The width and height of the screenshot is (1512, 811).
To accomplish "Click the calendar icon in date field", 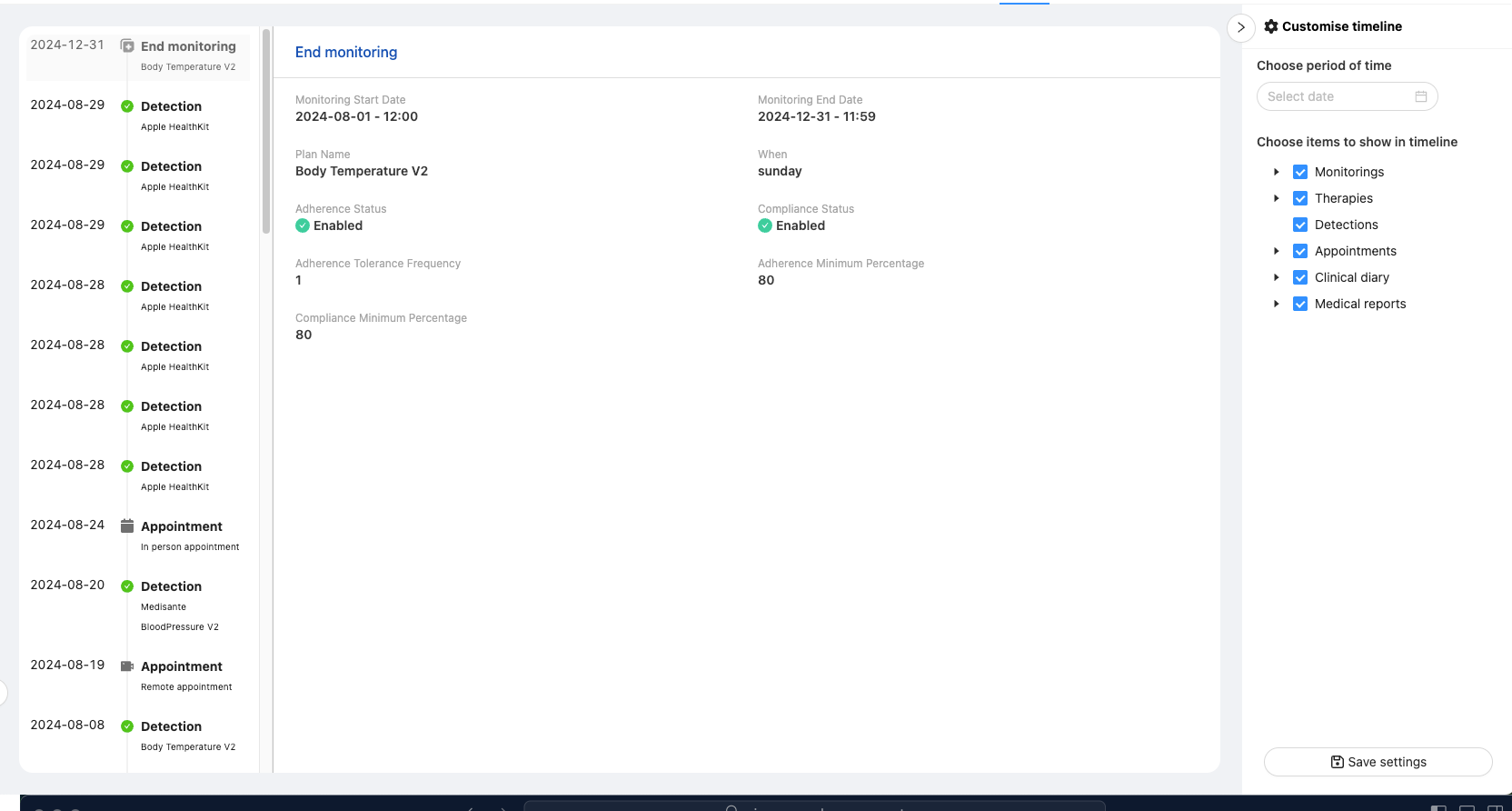I will point(1420,96).
